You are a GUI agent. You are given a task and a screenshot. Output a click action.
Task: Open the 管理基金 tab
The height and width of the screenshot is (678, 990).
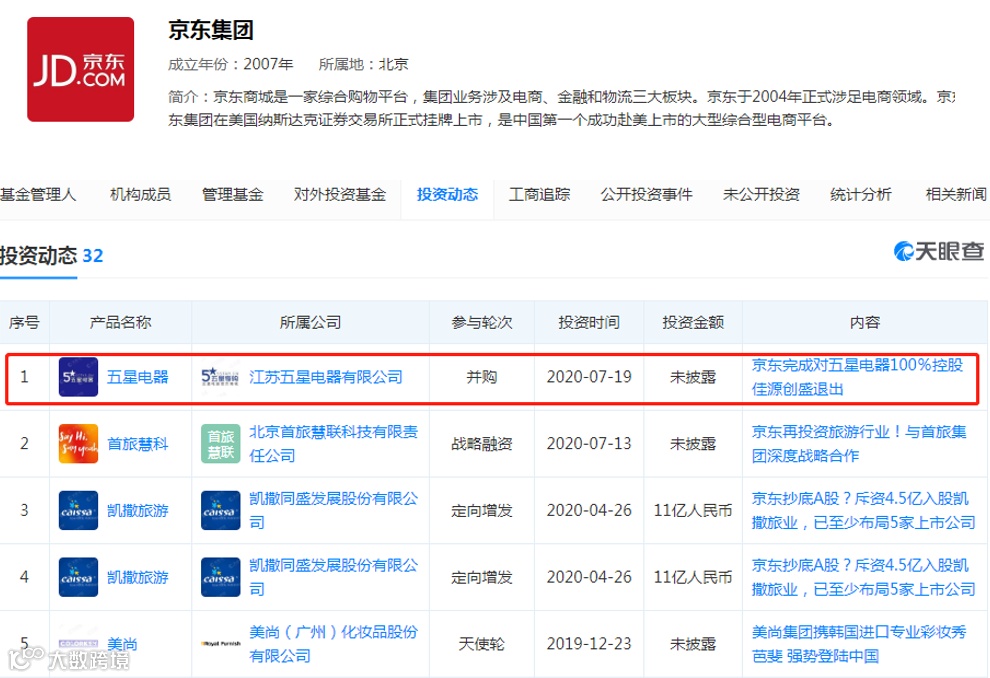[x=232, y=194]
